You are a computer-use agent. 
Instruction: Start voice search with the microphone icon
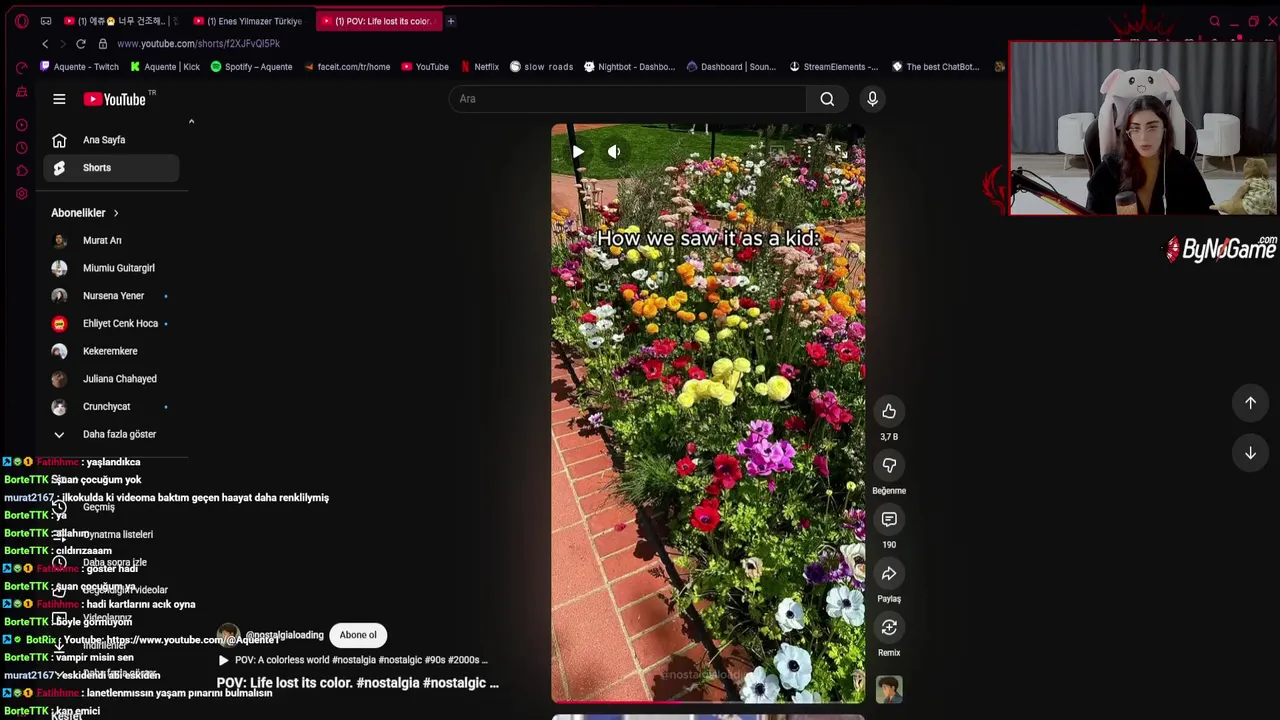coord(872,99)
